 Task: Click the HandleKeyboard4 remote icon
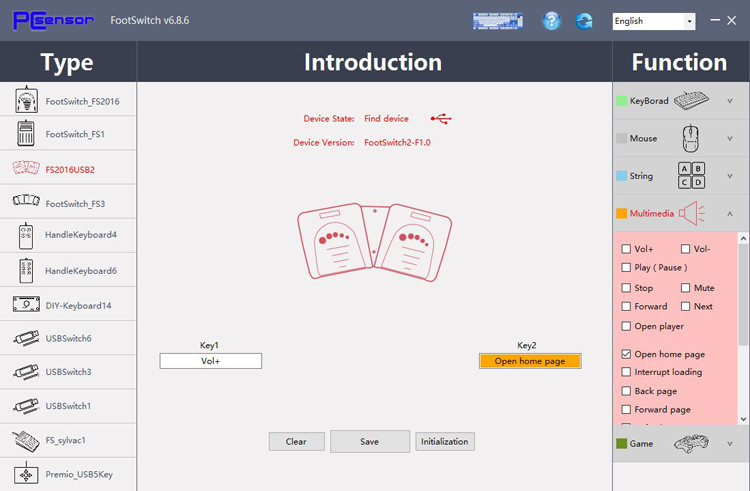(26, 236)
